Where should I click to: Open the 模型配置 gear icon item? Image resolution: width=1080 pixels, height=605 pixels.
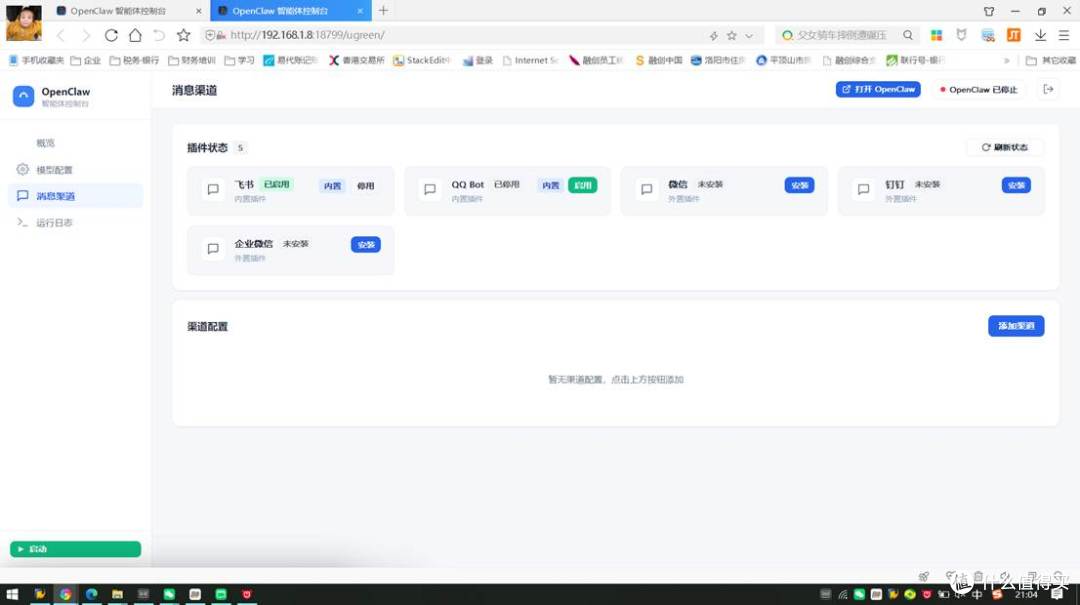(23, 170)
